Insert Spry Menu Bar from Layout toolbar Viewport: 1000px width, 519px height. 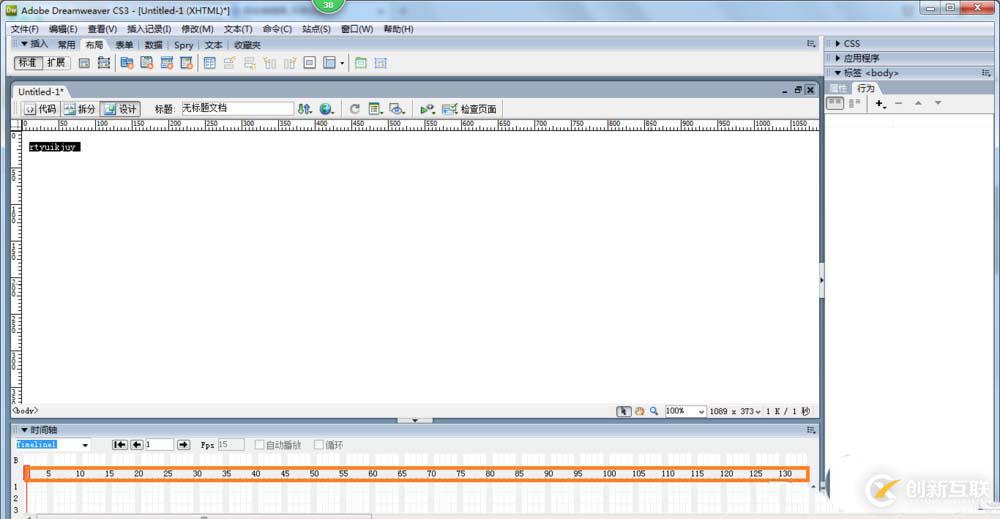(127, 63)
